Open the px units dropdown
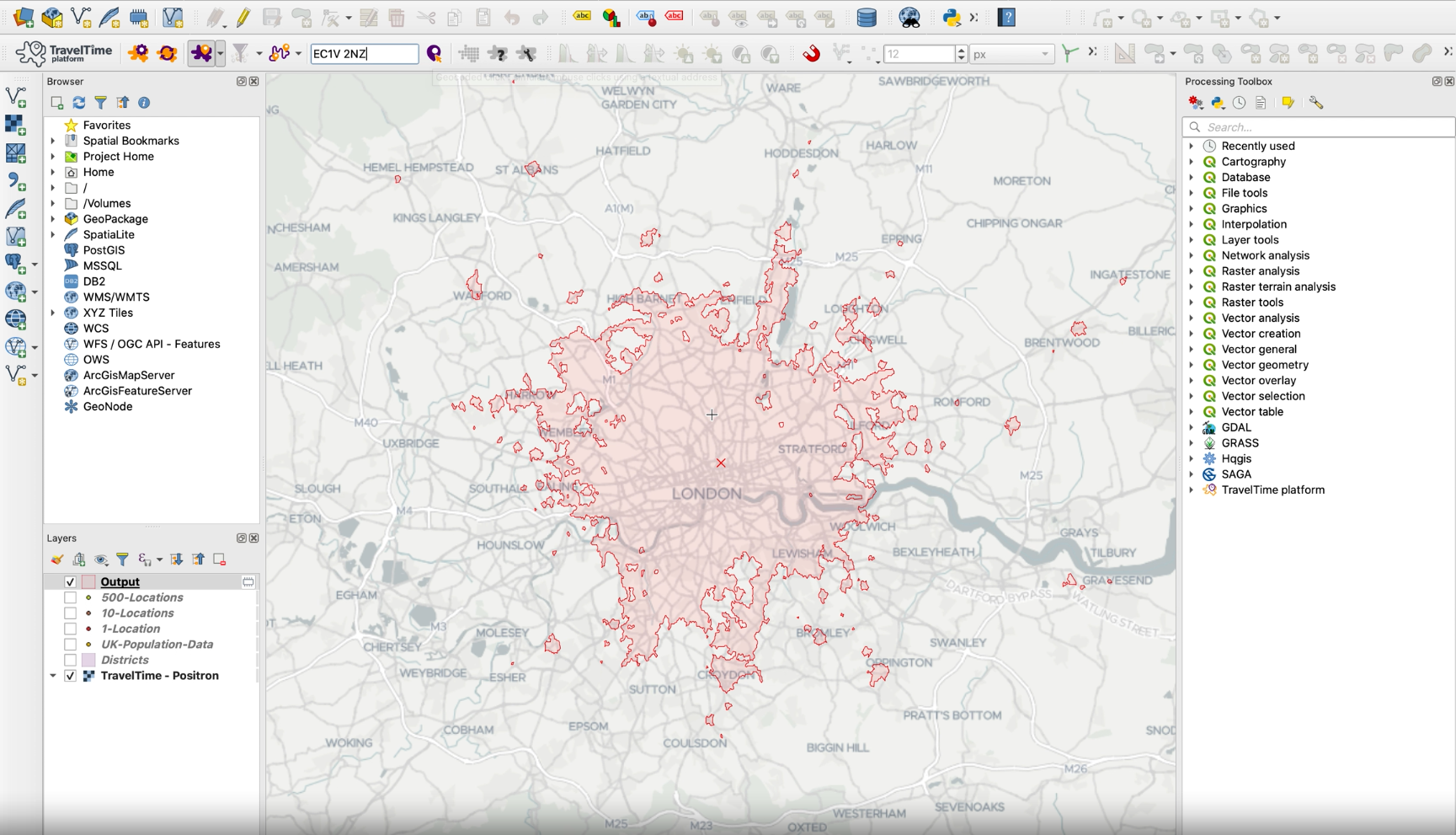The height and width of the screenshot is (835, 1456). (x=1011, y=54)
